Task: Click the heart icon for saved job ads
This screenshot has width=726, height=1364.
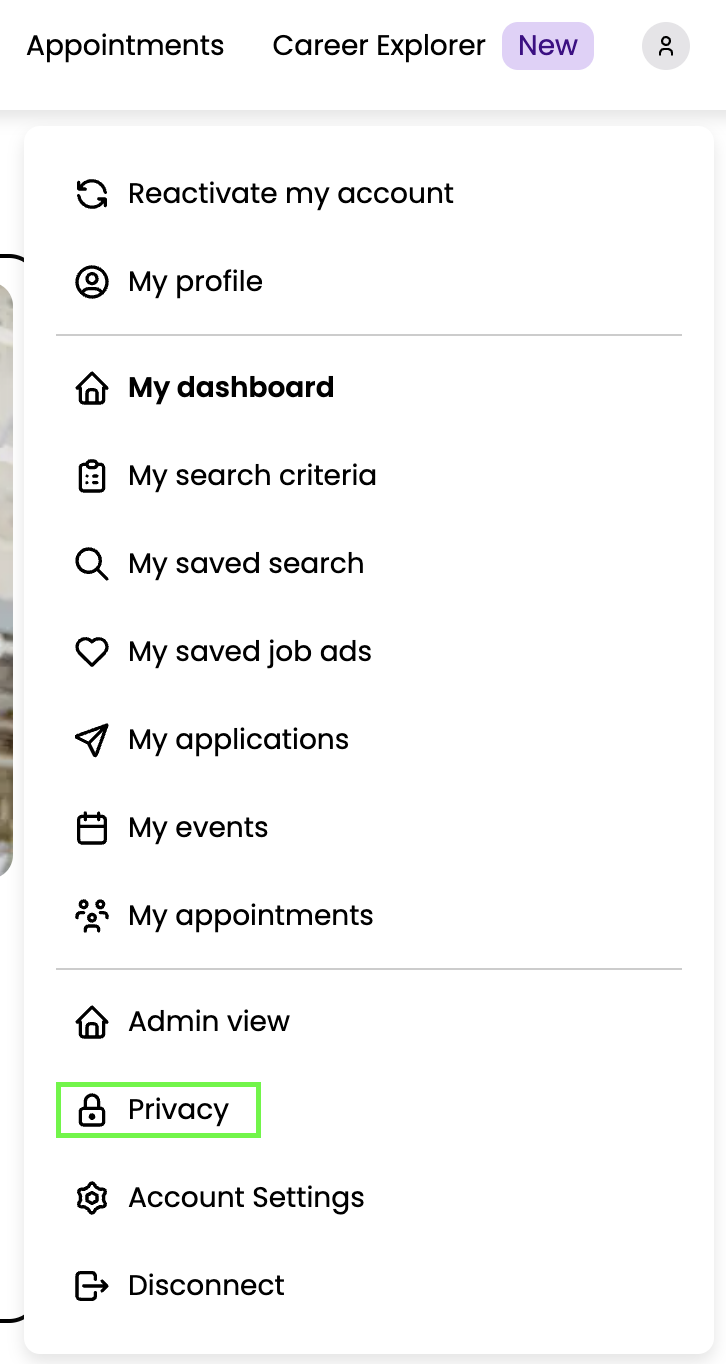Action: click(x=92, y=652)
